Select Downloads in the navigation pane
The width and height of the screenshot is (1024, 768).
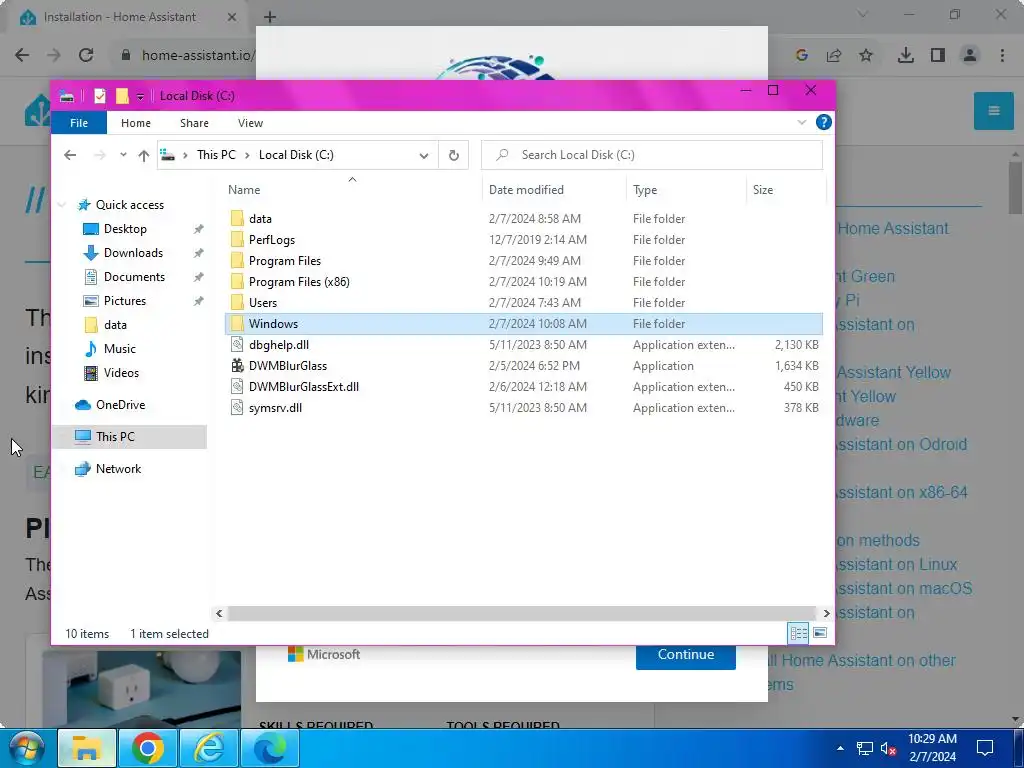coord(133,253)
